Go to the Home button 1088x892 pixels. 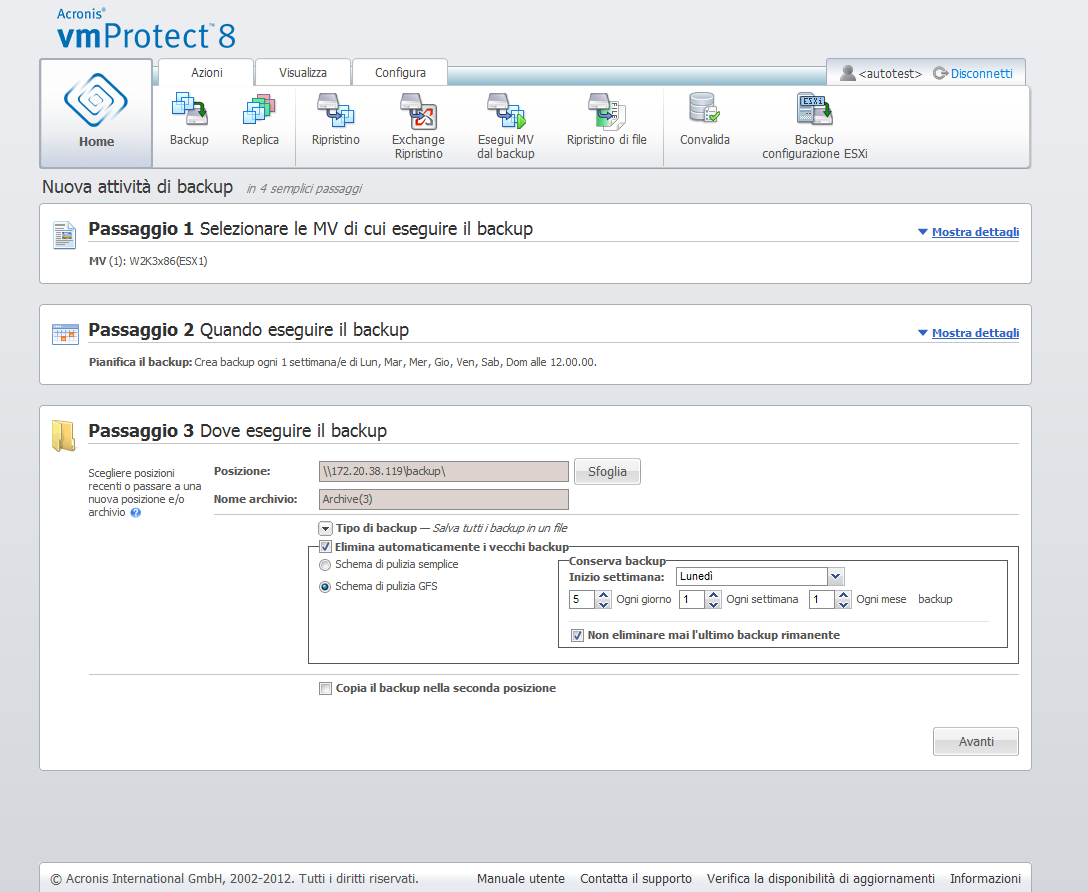(96, 113)
